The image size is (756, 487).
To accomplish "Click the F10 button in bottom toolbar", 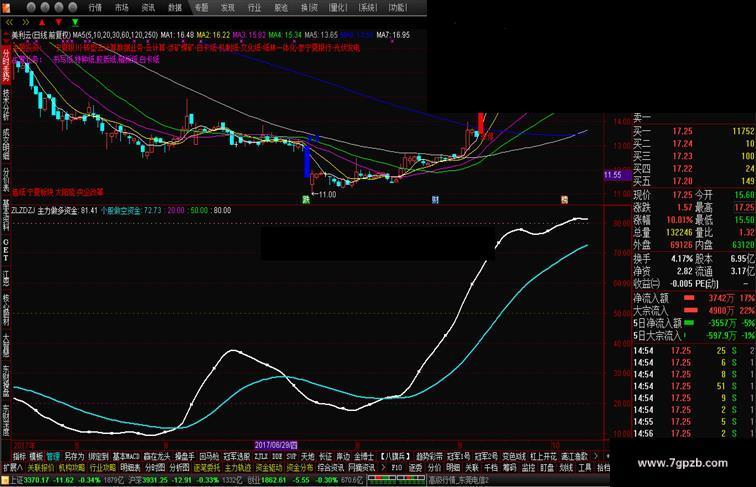I will [397, 468].
